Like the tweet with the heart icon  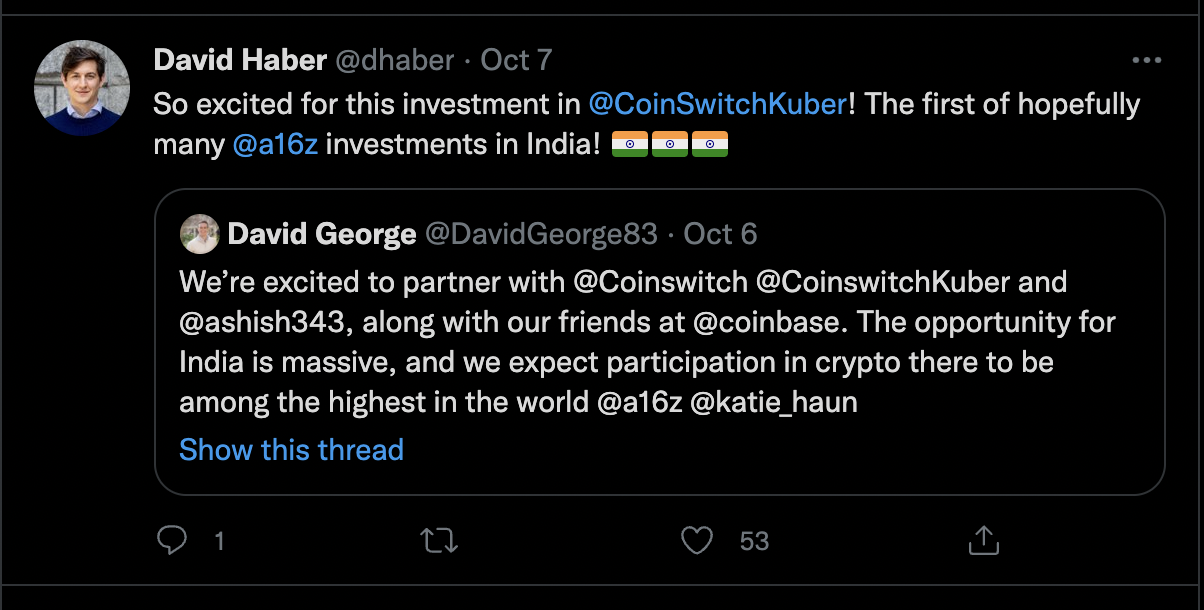[x=695, y=541]
